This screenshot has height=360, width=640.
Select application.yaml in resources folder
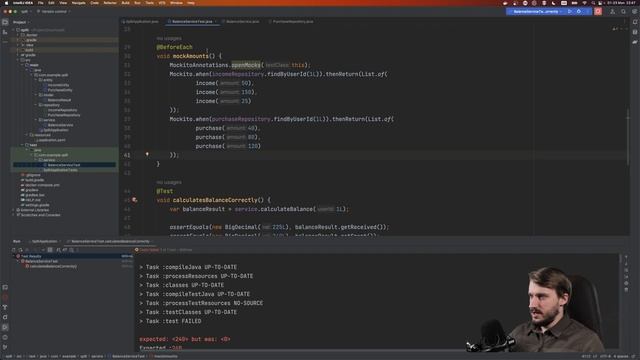tap(52, 140)
